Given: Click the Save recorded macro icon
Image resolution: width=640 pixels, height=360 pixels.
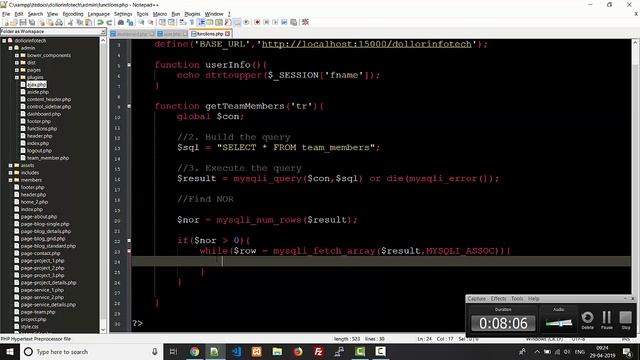Looking at the screenshot, I should (293, 22).
